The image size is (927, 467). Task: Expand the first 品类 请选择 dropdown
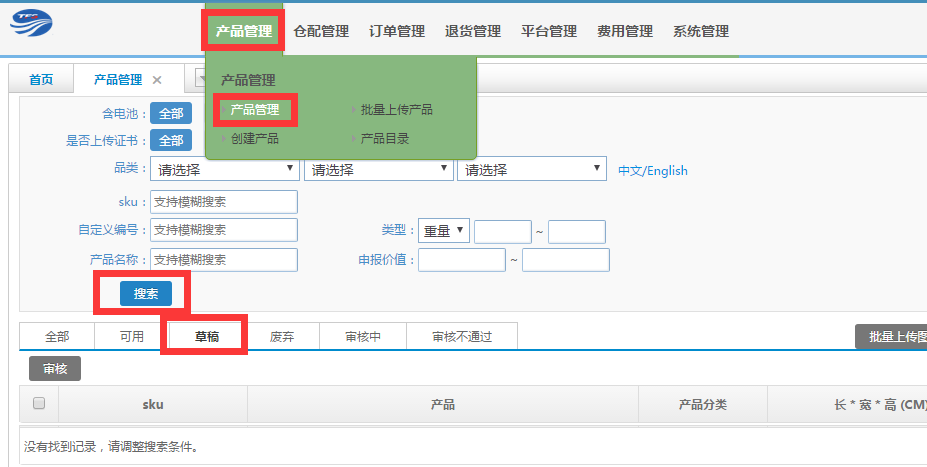coord(225,170)
